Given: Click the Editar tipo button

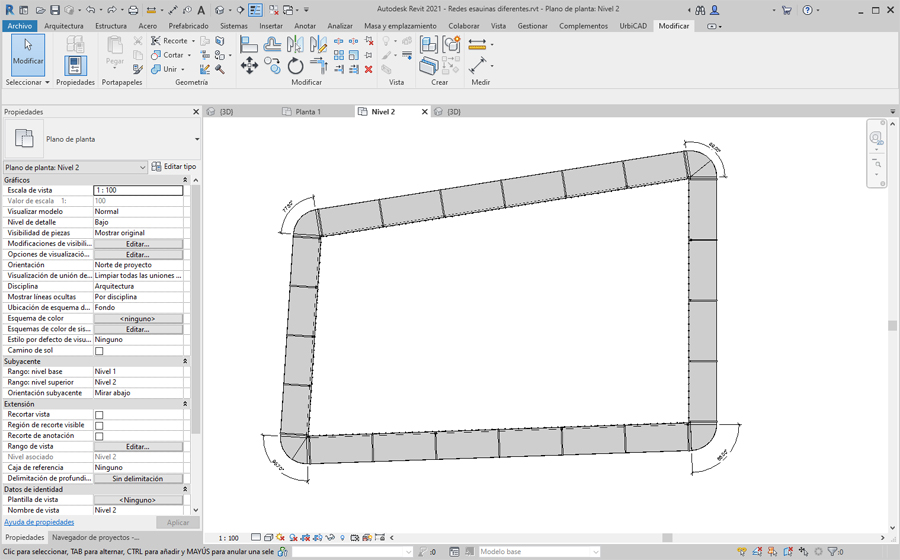Looking at the screenshot, I should 174,167.
